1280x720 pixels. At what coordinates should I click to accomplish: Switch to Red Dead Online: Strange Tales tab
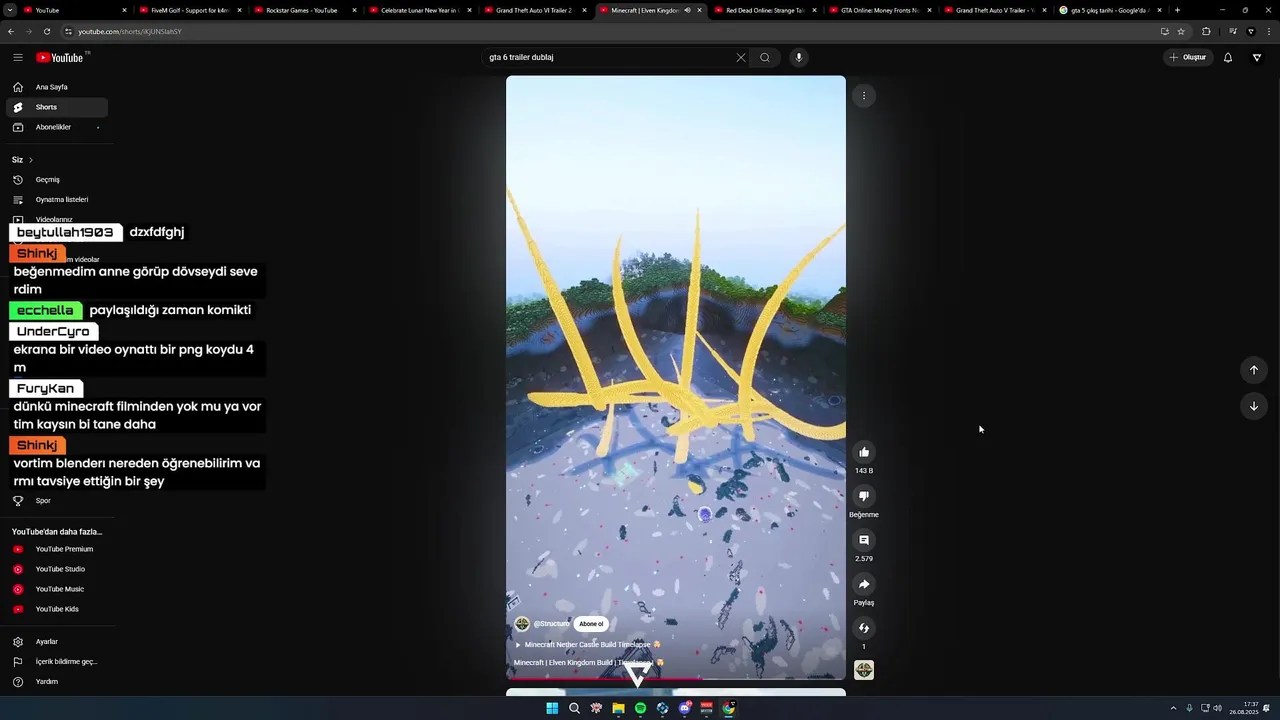(765, 10)
